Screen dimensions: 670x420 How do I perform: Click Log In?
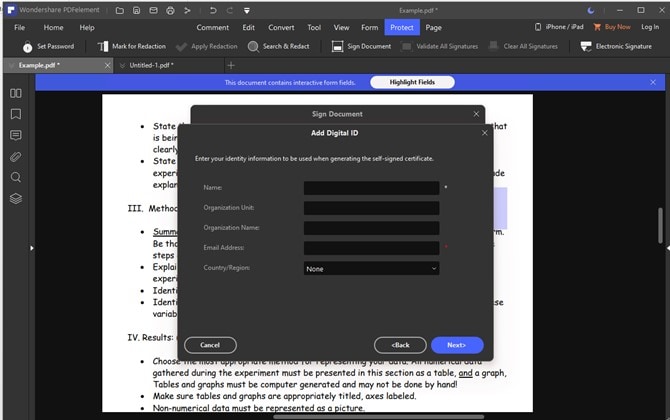650,27
